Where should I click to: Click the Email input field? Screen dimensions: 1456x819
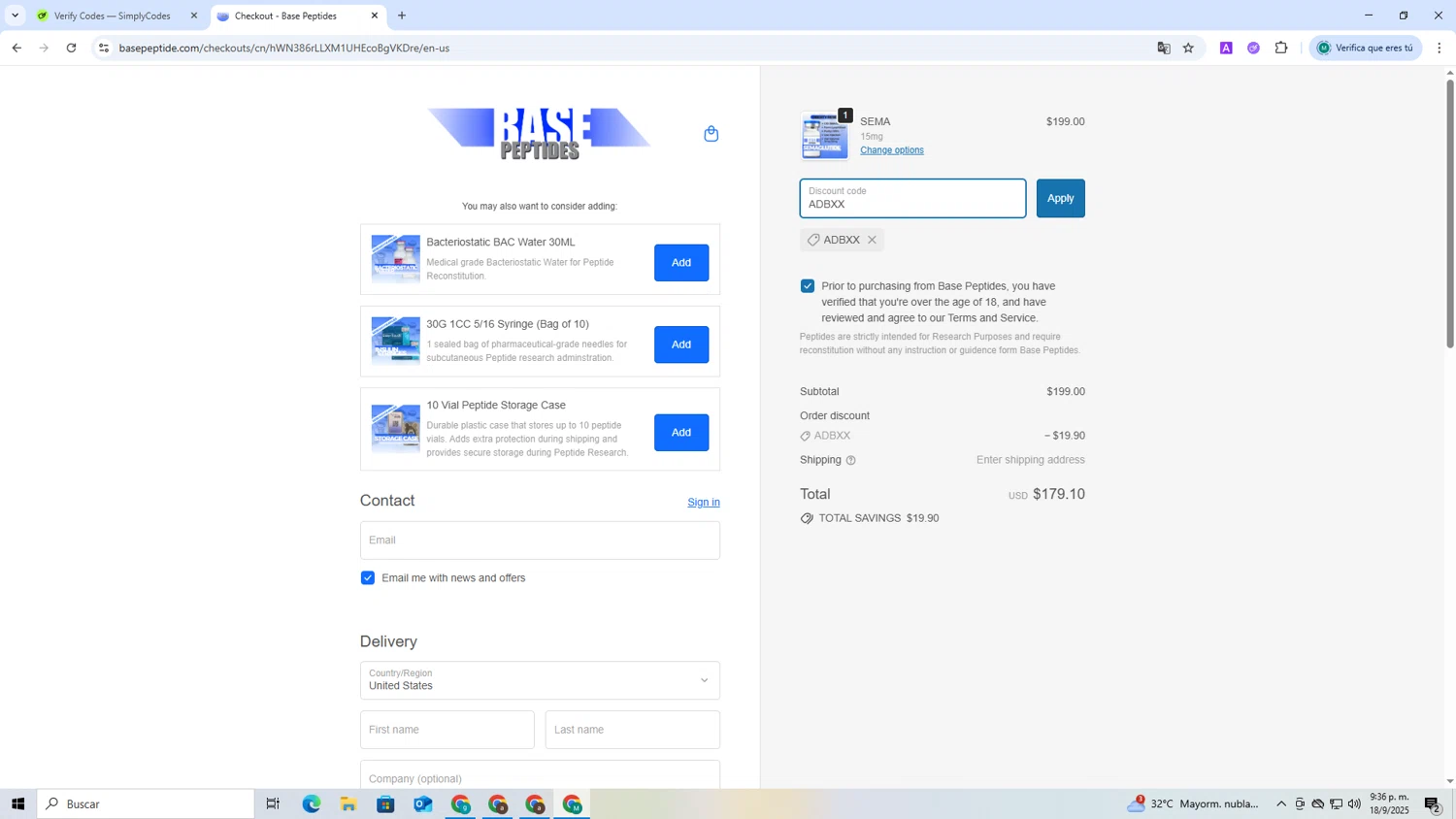pyautogui.click(x=540, y=541)
